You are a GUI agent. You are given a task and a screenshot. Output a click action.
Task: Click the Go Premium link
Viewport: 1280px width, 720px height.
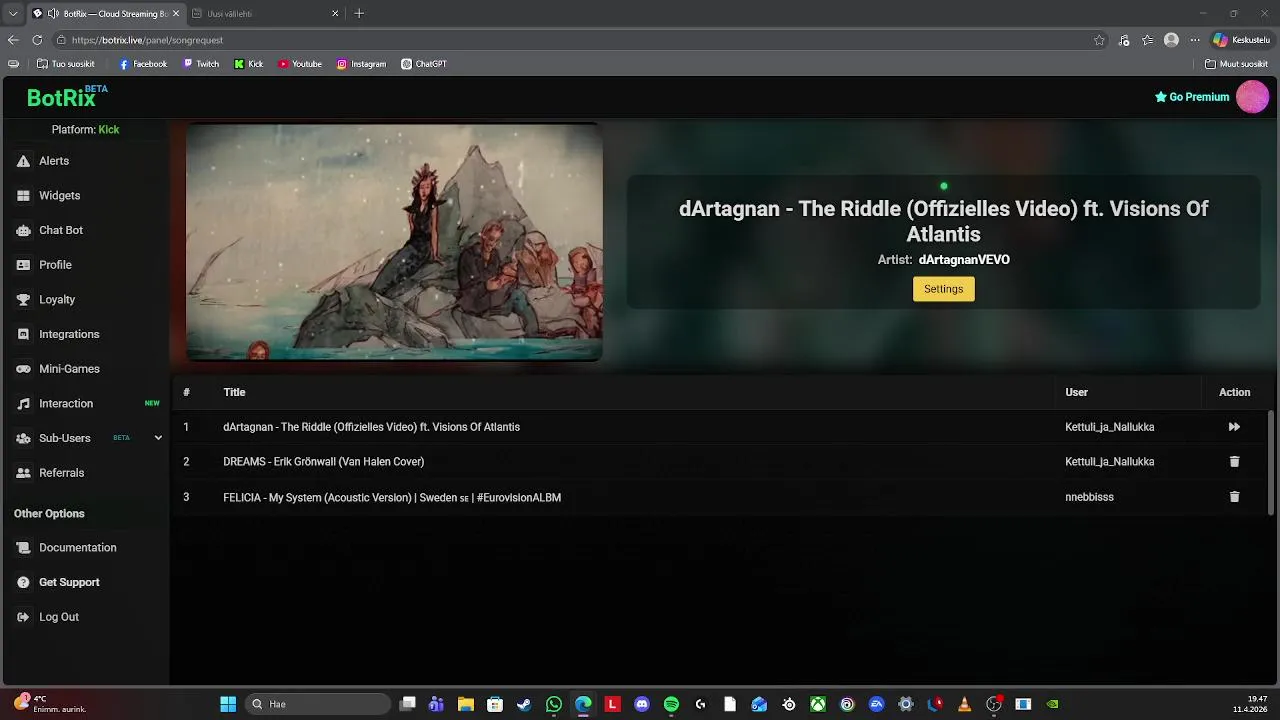tap(1192, 97)
